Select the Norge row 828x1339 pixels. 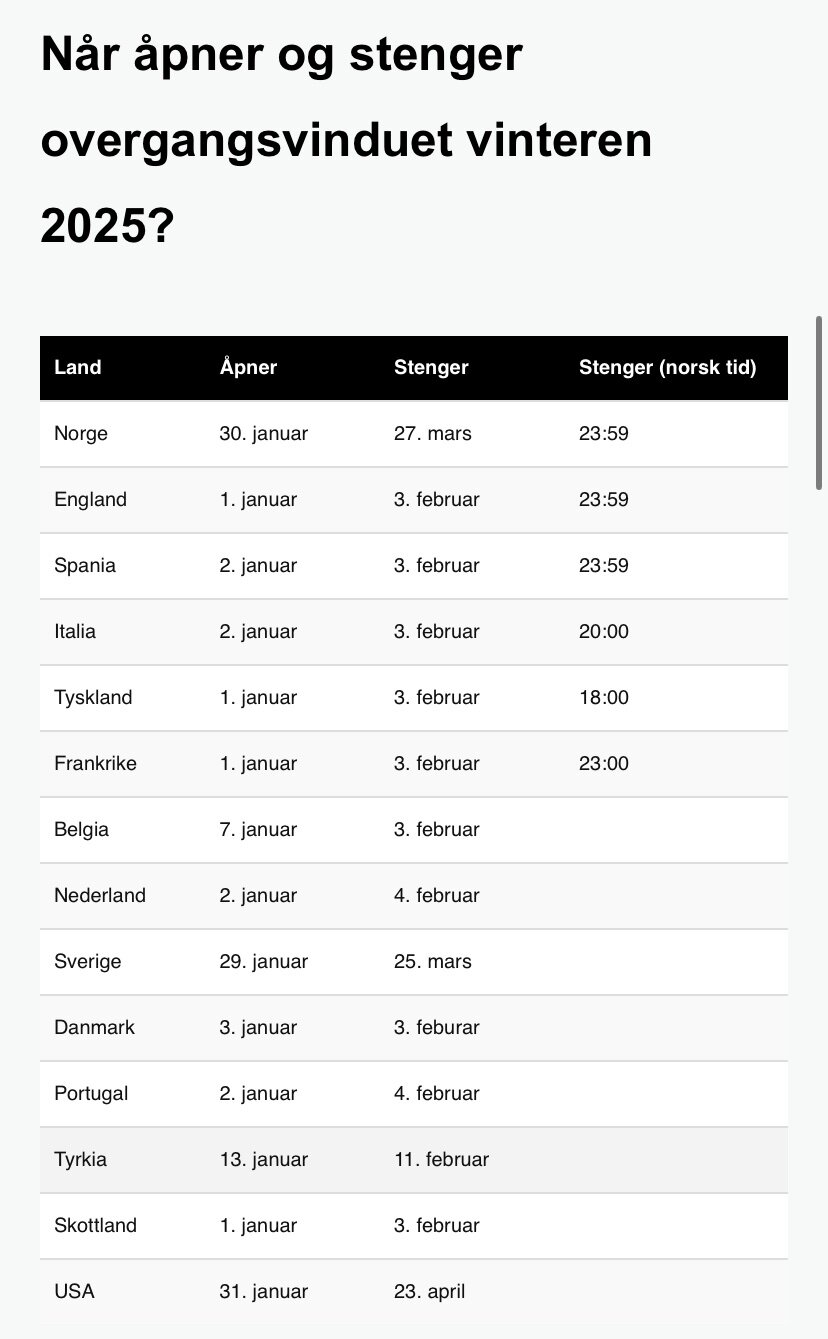tap(414, 434)
